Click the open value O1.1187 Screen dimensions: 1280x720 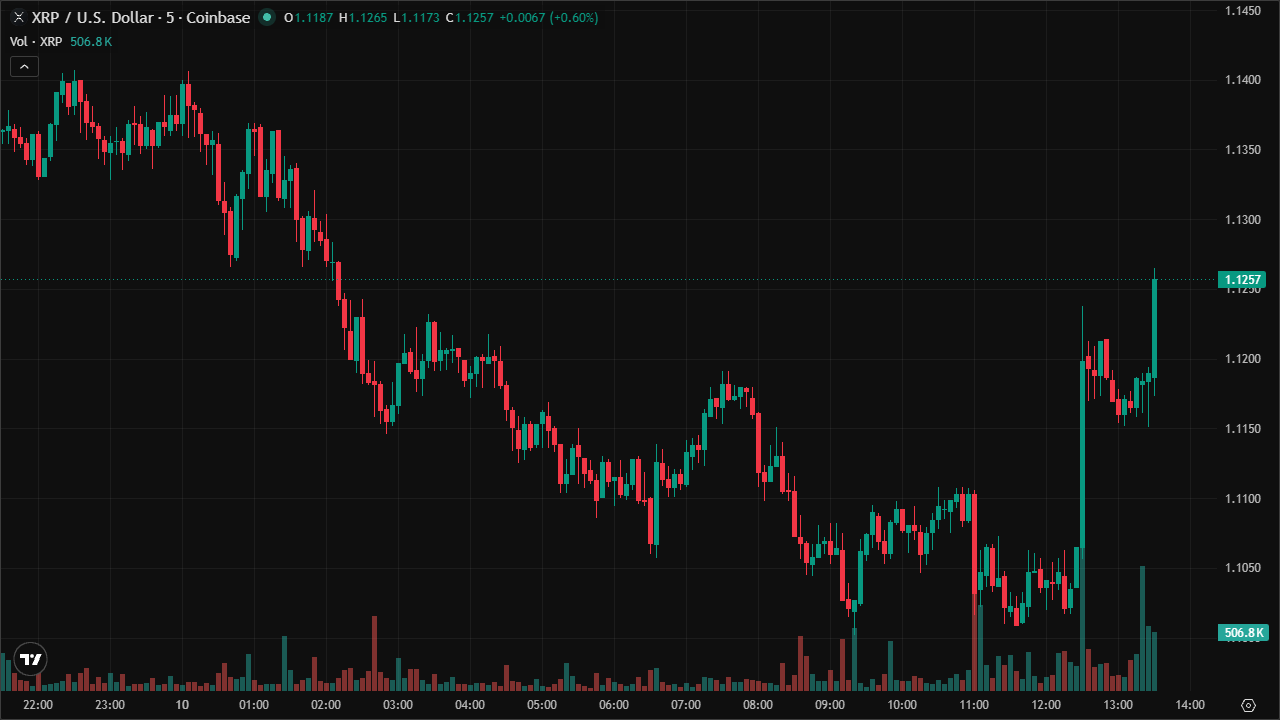pos(309,17)
